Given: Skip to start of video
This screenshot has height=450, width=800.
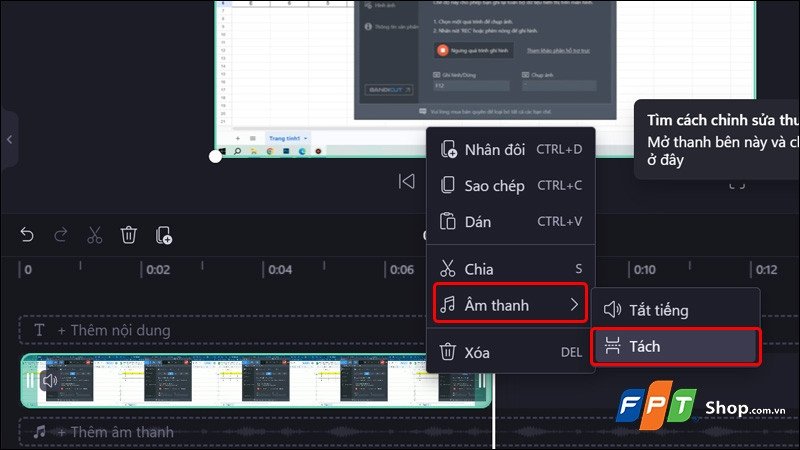Looking at the screenshot, I should [x=407, y=181].
